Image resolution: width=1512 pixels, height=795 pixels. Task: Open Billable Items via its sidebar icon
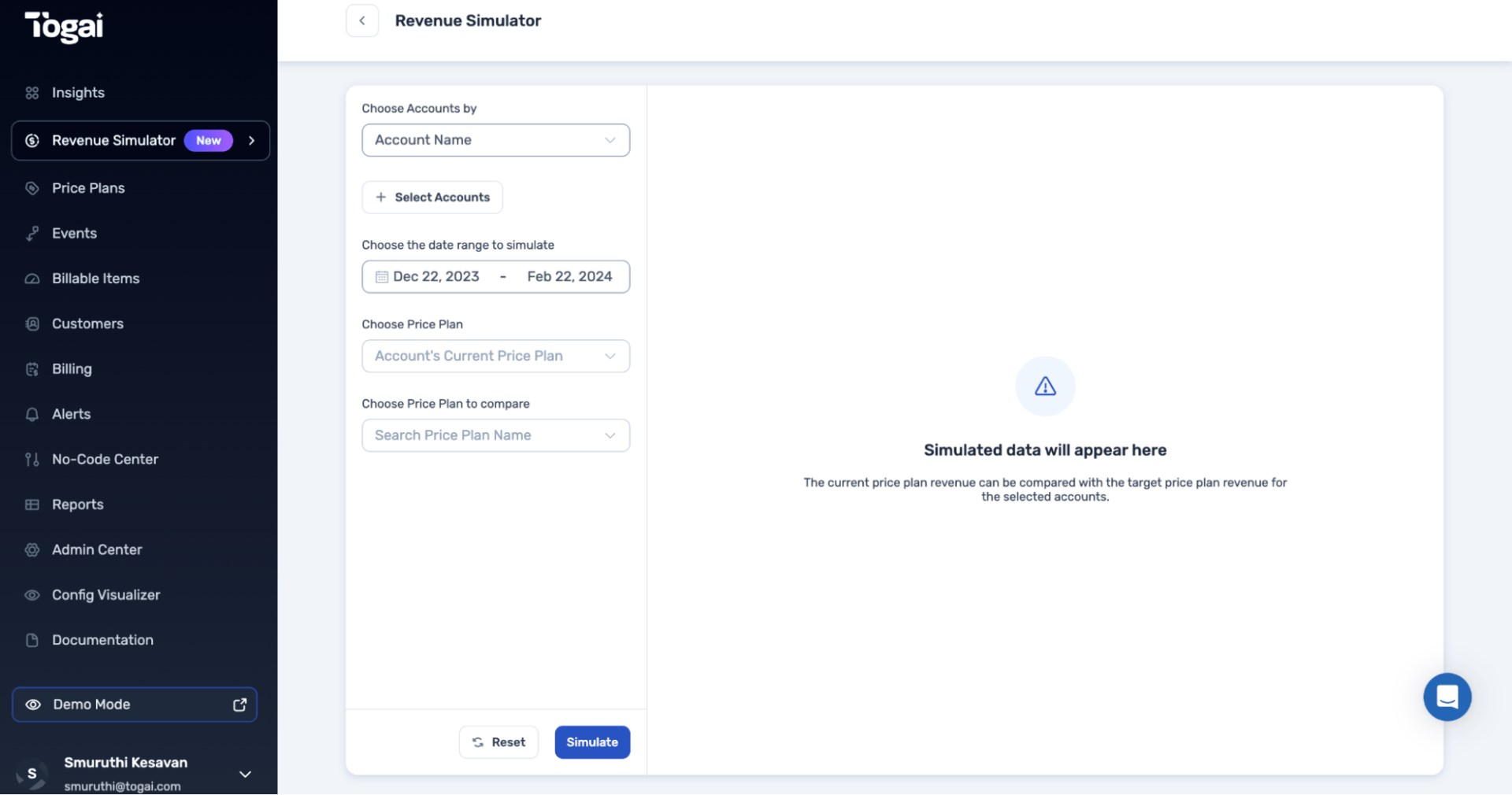tap(32, 278)
